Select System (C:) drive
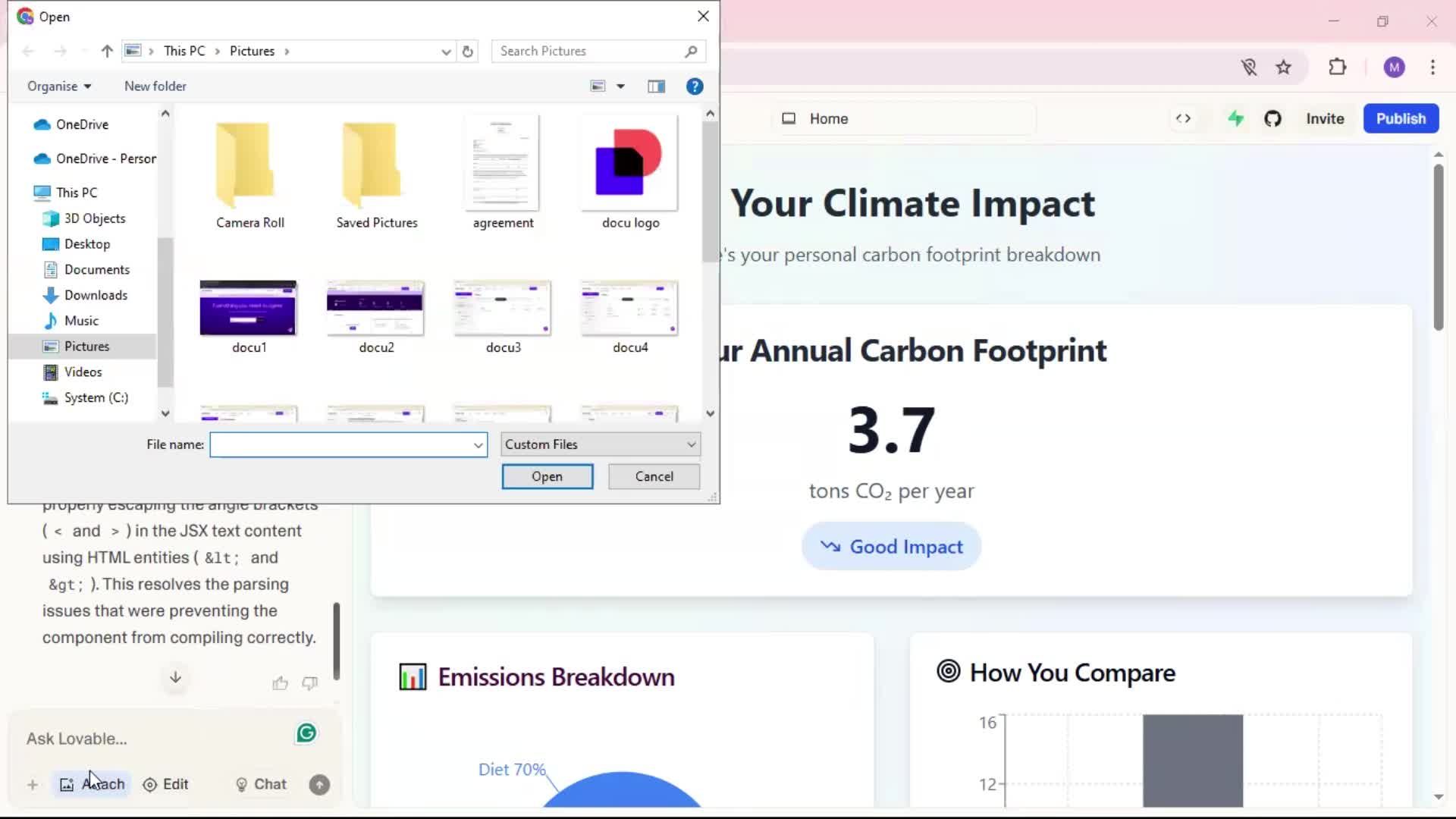1456x819 pixels. tap(96, 397)
